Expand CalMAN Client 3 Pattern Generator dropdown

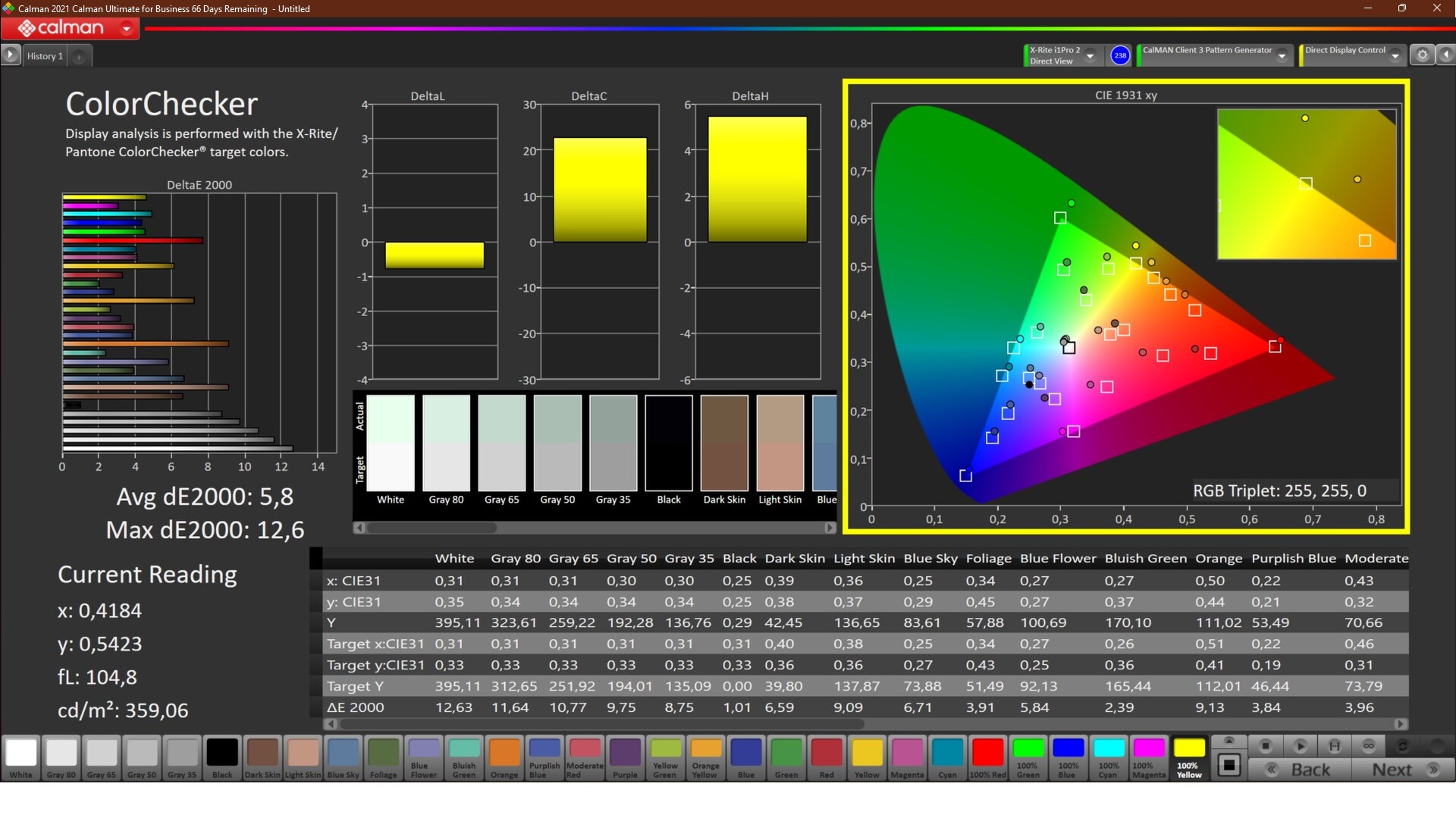1282,55
